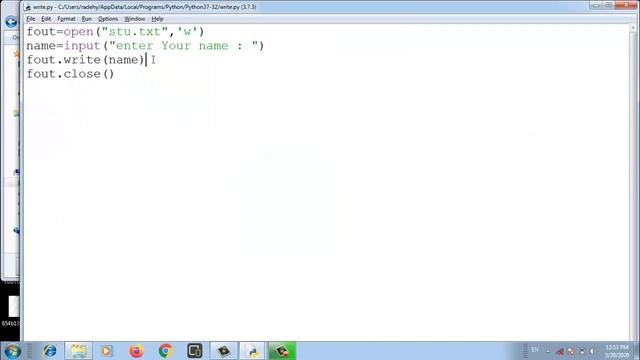Open File Explorer from taskbar
Viewport: 640px width, 360px height.
coord(78,351)
